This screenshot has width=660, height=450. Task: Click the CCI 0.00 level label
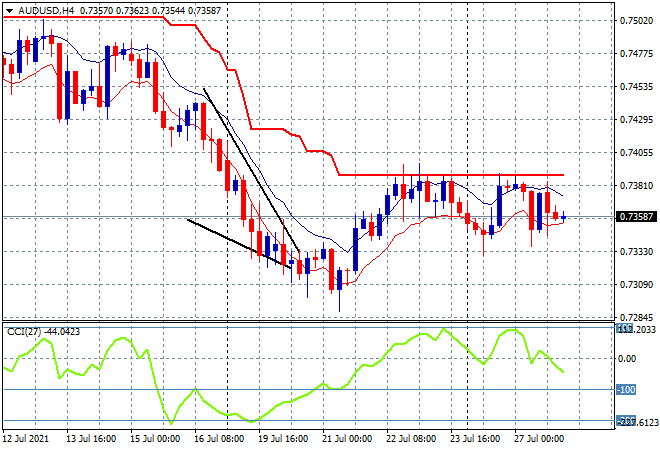coord(628,359)
